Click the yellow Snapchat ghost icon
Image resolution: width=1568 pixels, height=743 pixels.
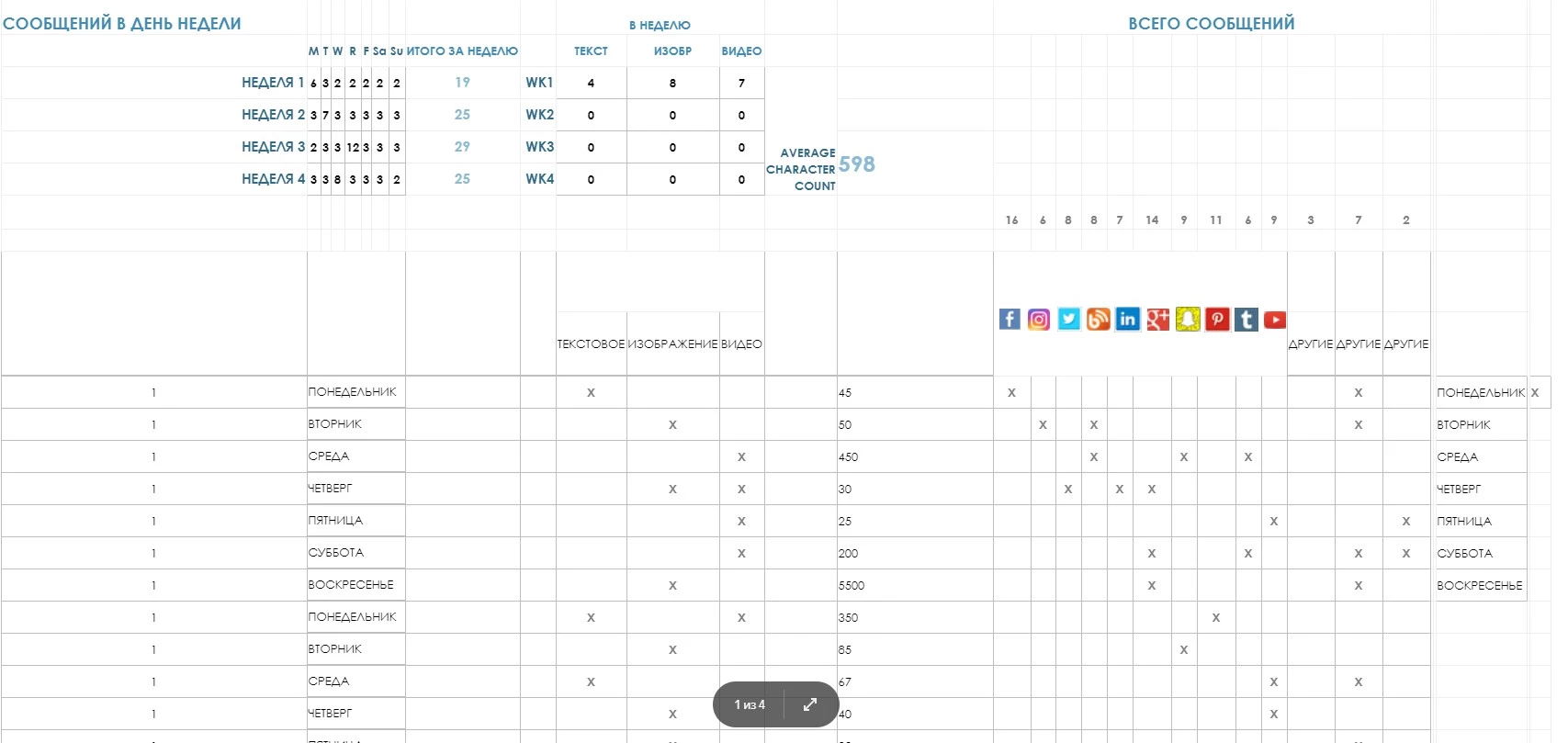point(1188,319)
